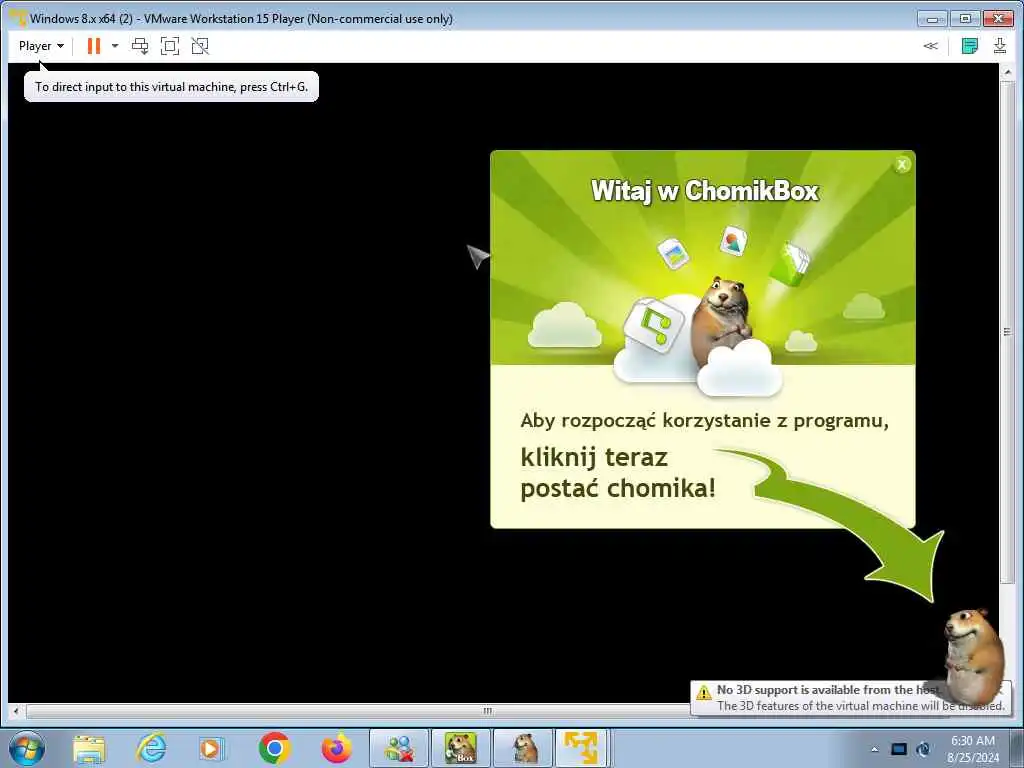Click the music note file icon in popup
Image resolution: width=1024 pixels, height=768 pixels.
coord(653,325)
